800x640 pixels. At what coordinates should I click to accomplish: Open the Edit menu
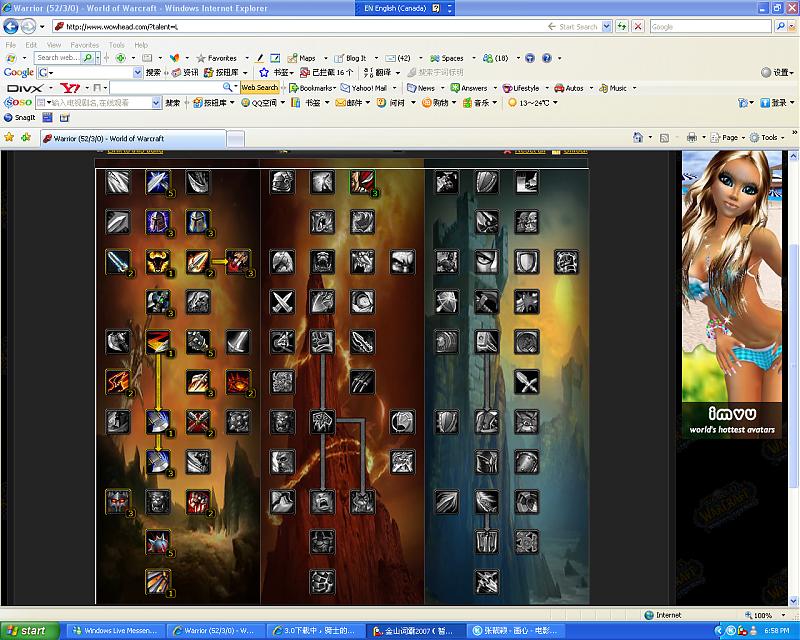tap(31, 45)
